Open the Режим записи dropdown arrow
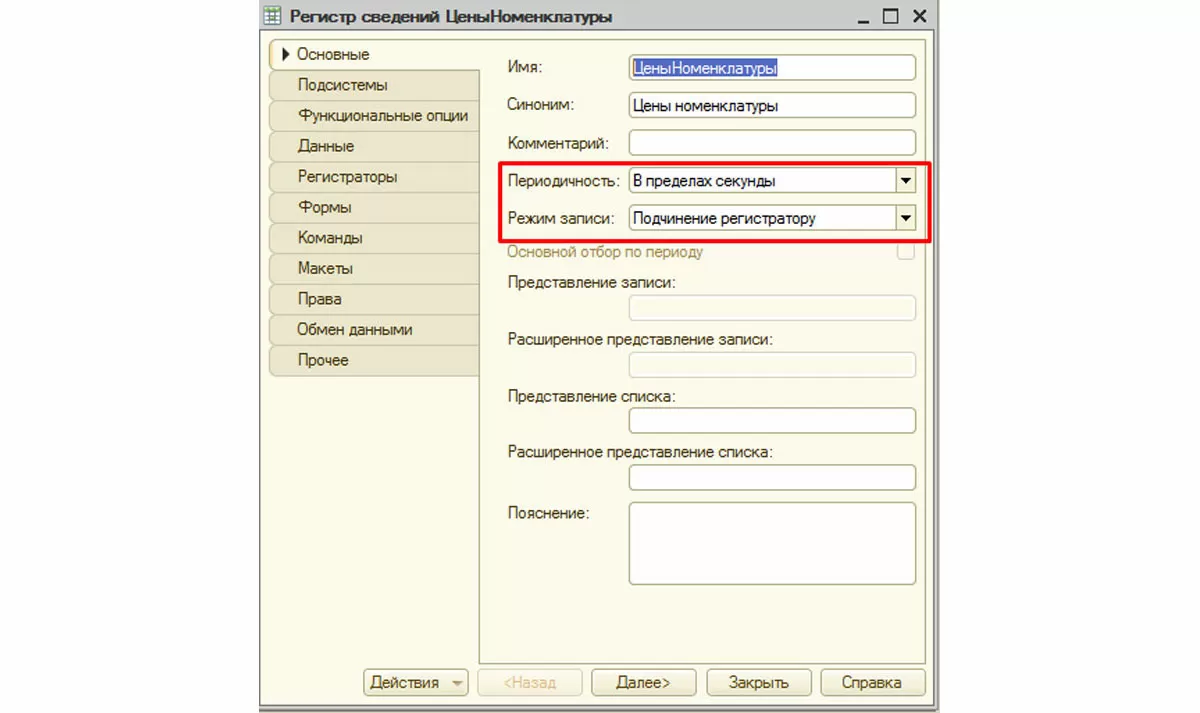This screenshot has width=1200, height=713. (x=905, y=218)
